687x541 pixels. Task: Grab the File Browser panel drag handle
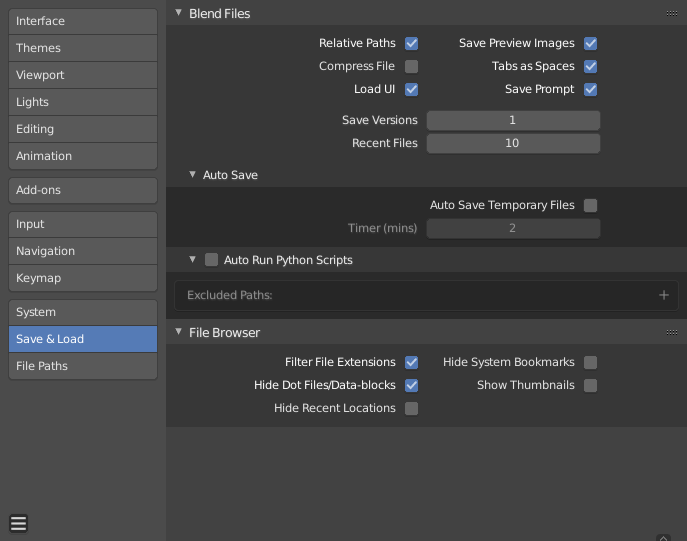tap(672, 332)
